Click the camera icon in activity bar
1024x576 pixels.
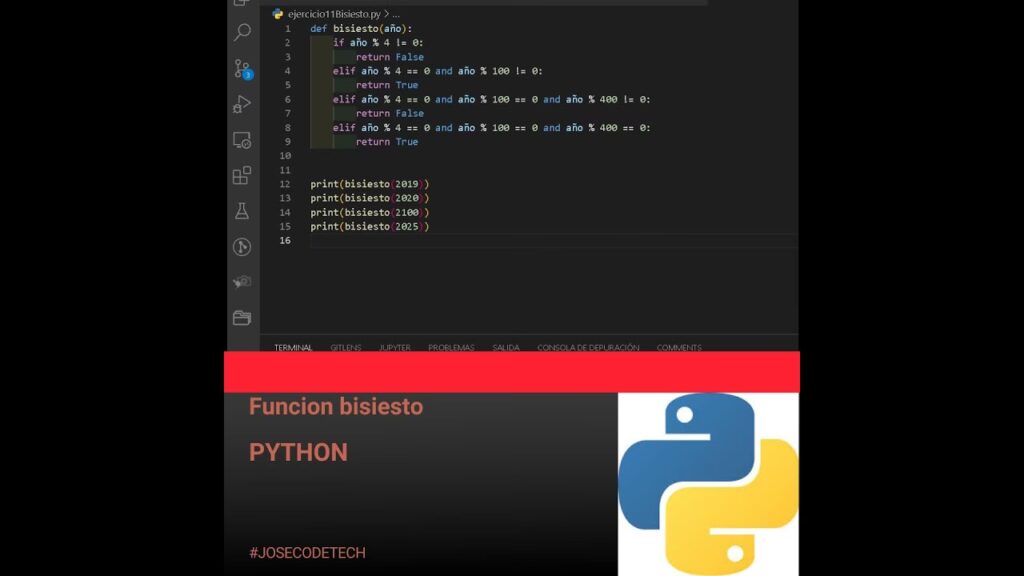point(242,282)
